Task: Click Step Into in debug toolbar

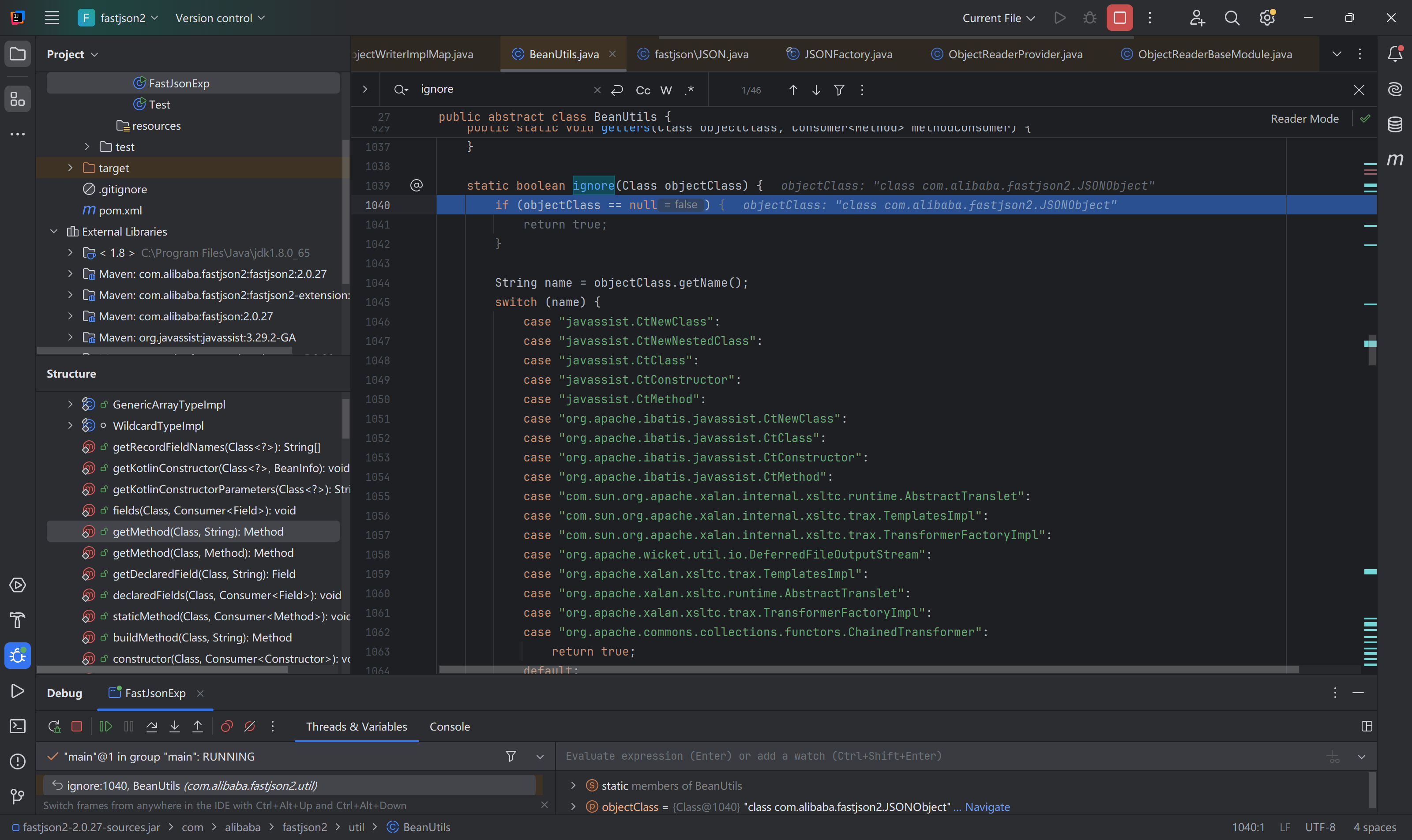Action: coord(175,726)
